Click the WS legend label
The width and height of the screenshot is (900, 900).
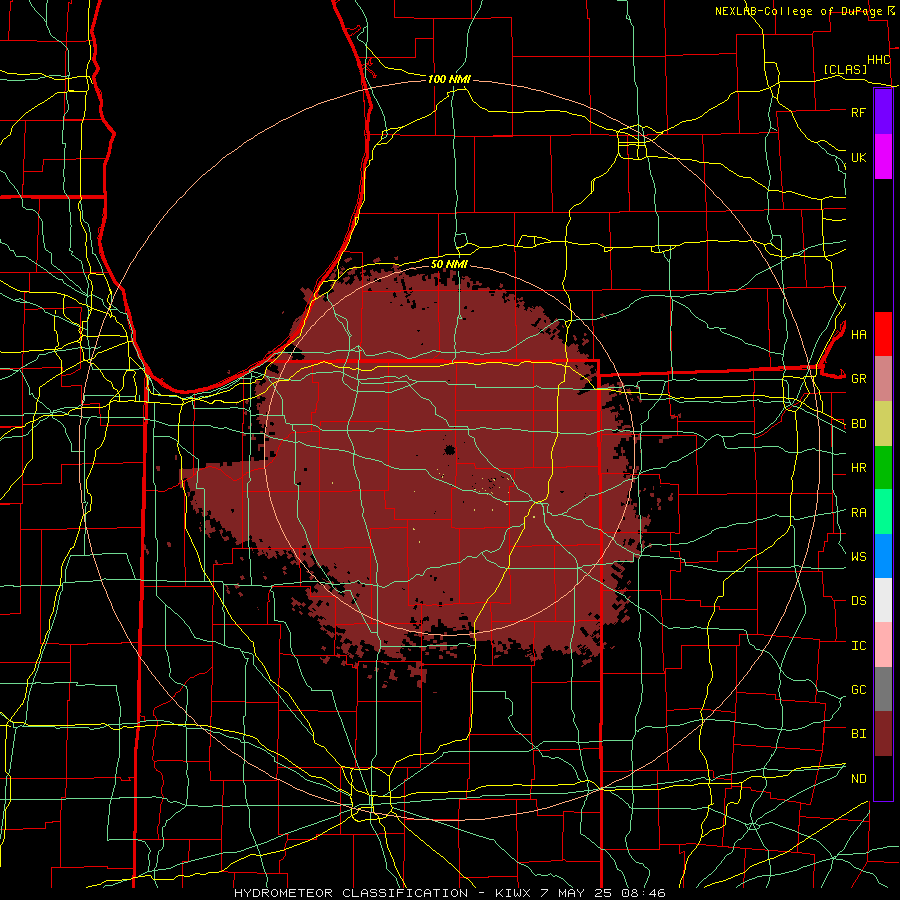858,557
